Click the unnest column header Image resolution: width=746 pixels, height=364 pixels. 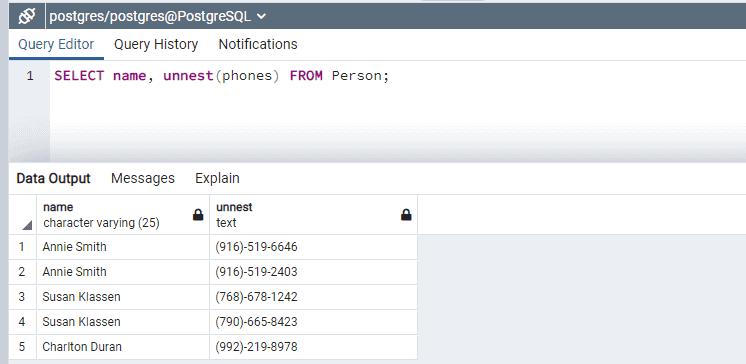(314, 215)
